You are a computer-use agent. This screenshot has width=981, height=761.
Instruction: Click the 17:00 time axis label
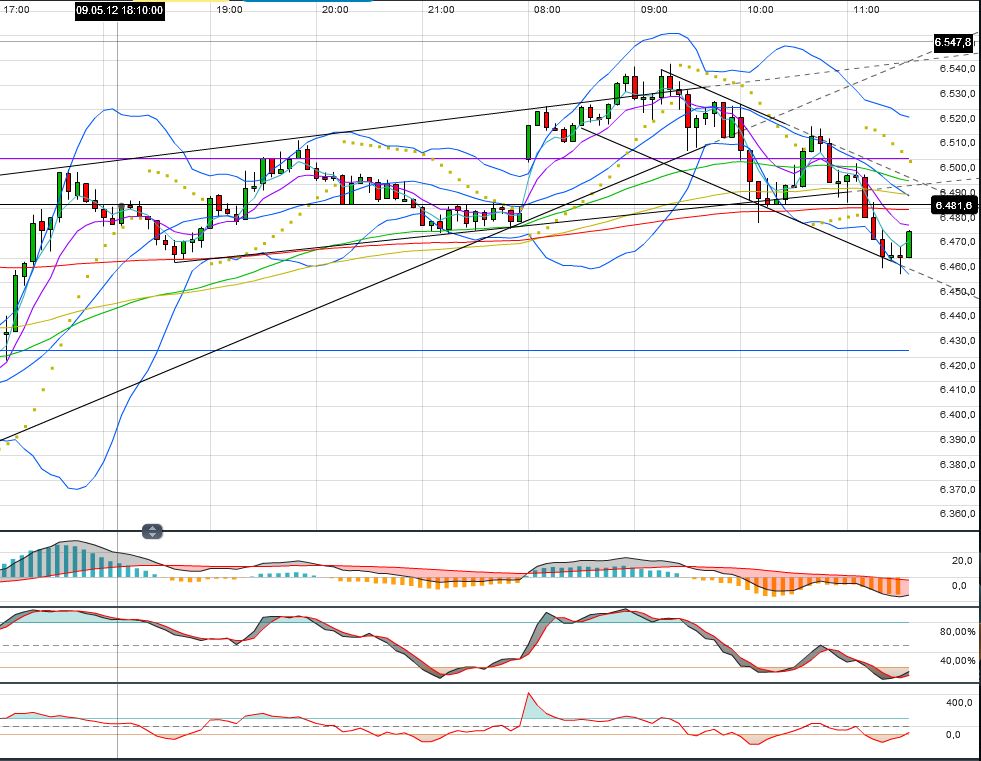pyautogui.click(x=16, y=10)
